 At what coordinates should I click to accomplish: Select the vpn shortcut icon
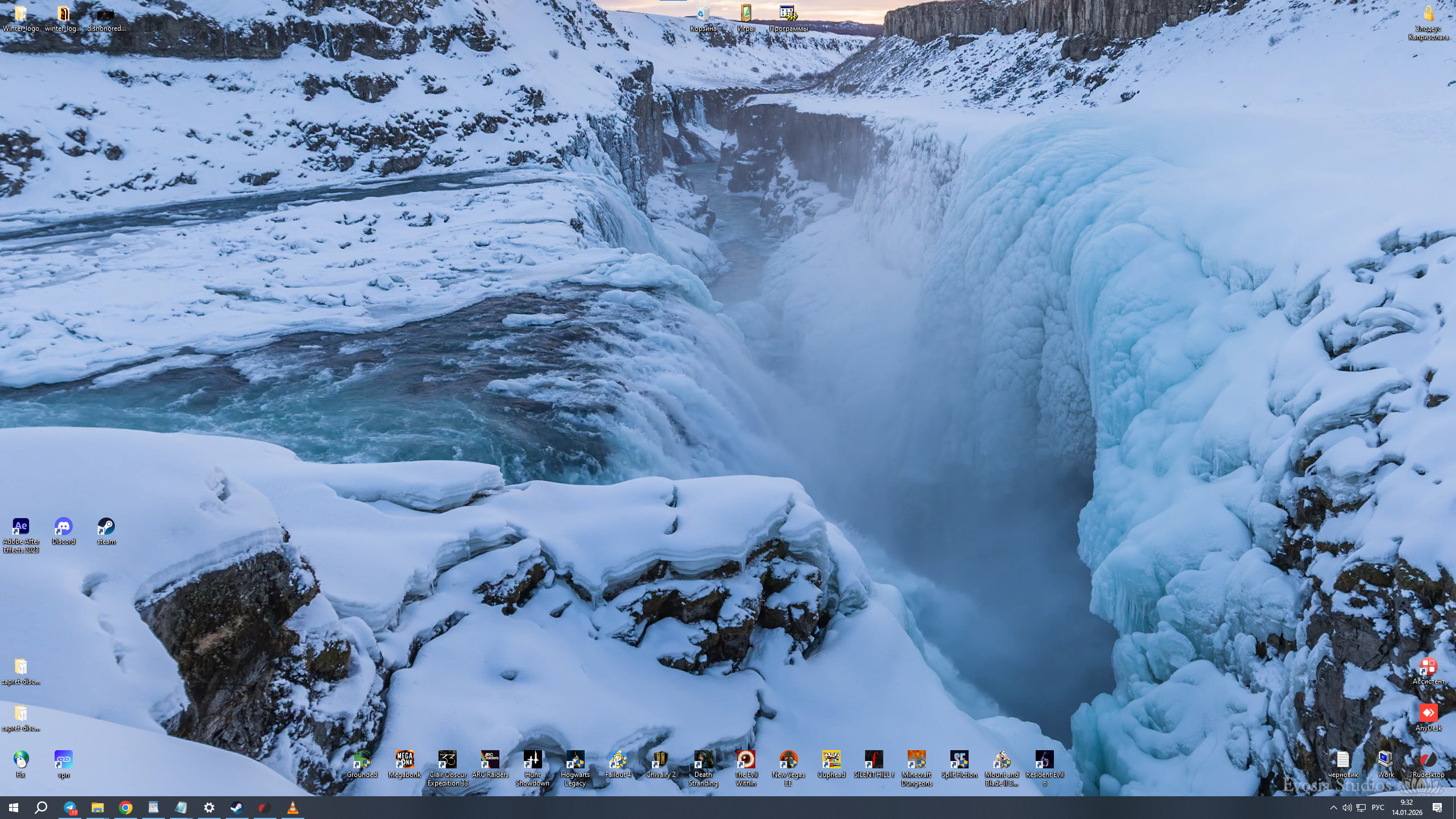(x=63, y=760)
